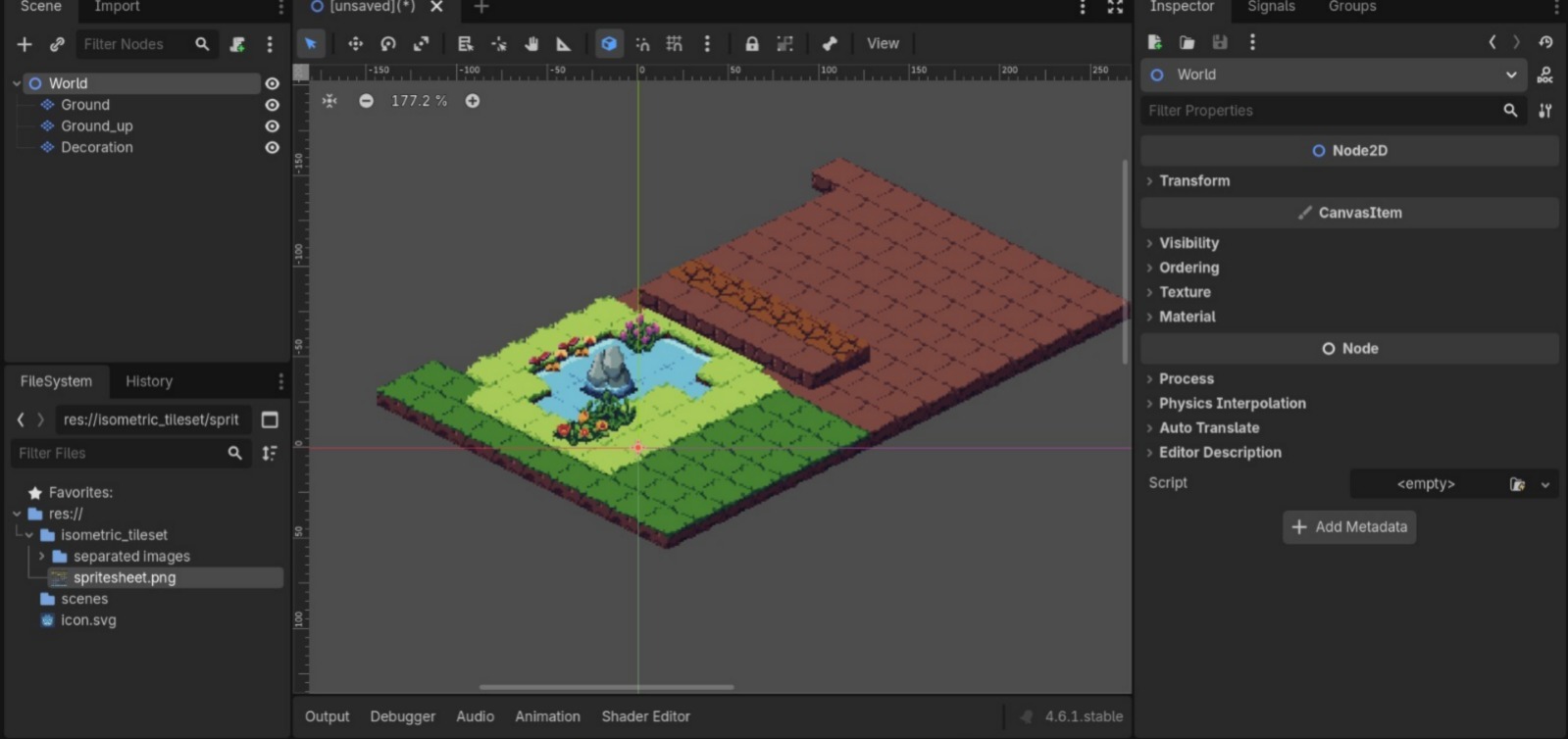Open the World node selector dropdown
Viewport: 1568px width, 739px height.
1334,74
